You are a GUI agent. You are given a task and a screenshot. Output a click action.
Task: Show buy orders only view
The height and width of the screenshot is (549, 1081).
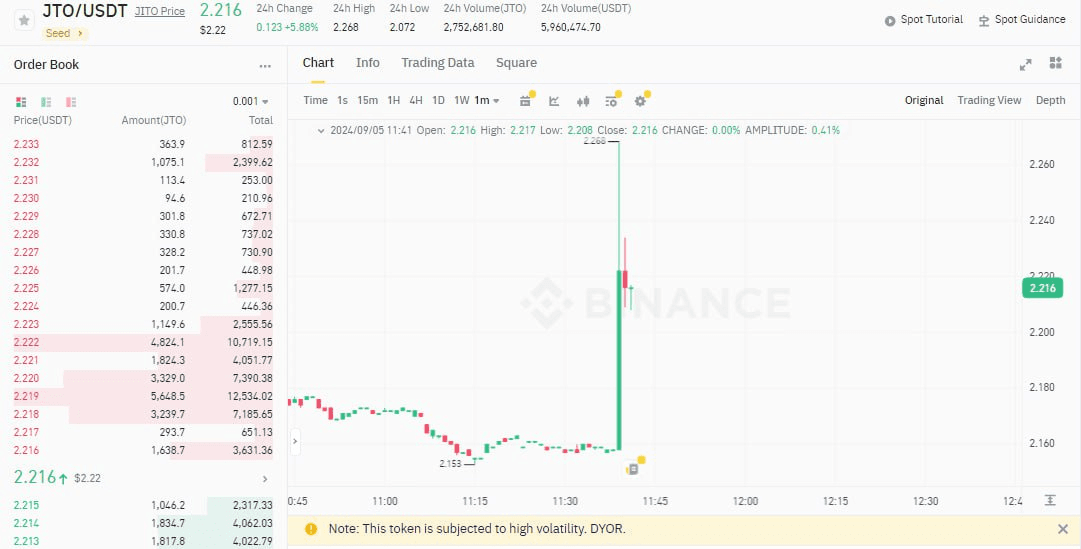(46, 102)
